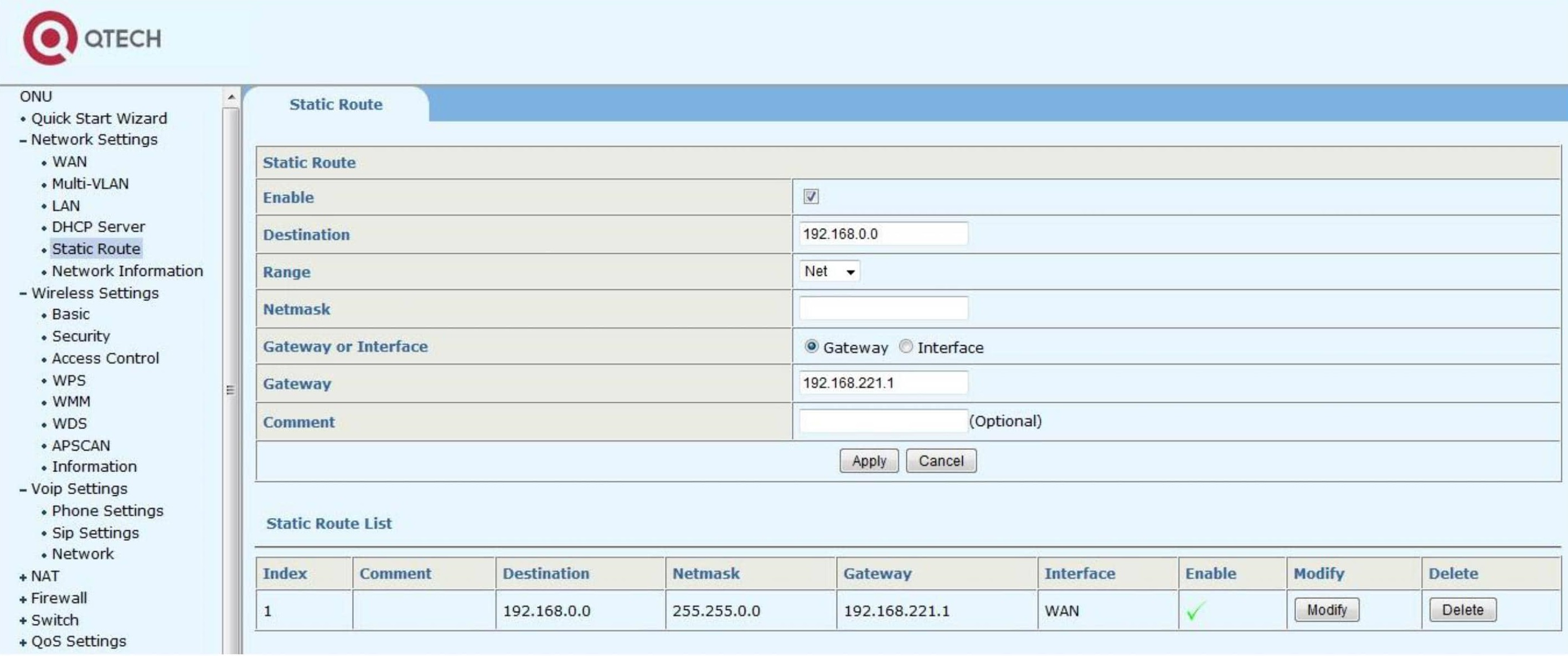Select the Interface radio button
1568x656 pixels.
[x=906, y=347]
